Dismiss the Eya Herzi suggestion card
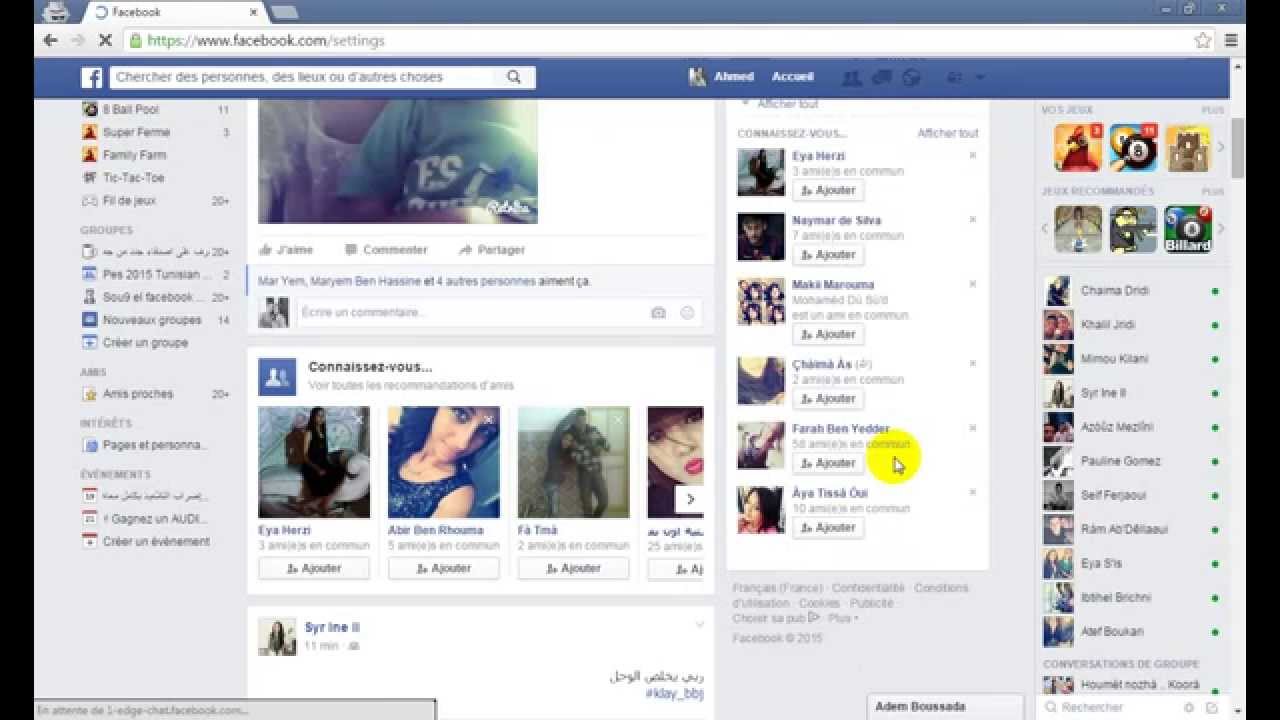1280x720 pixels. [x=359, y=419]
